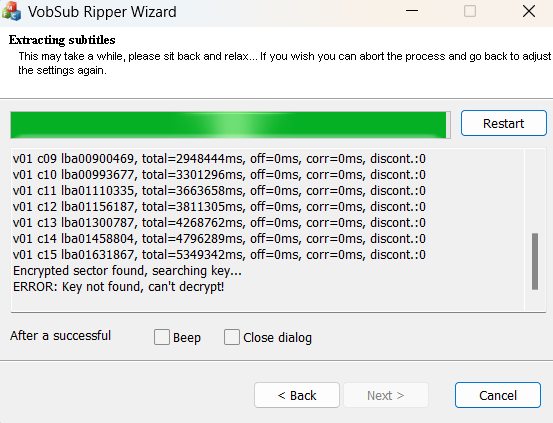Image resolution: width=553 pixels, height=423 pixels.
Task: Click the log scrollbar thumb
Action: [535, 261]
